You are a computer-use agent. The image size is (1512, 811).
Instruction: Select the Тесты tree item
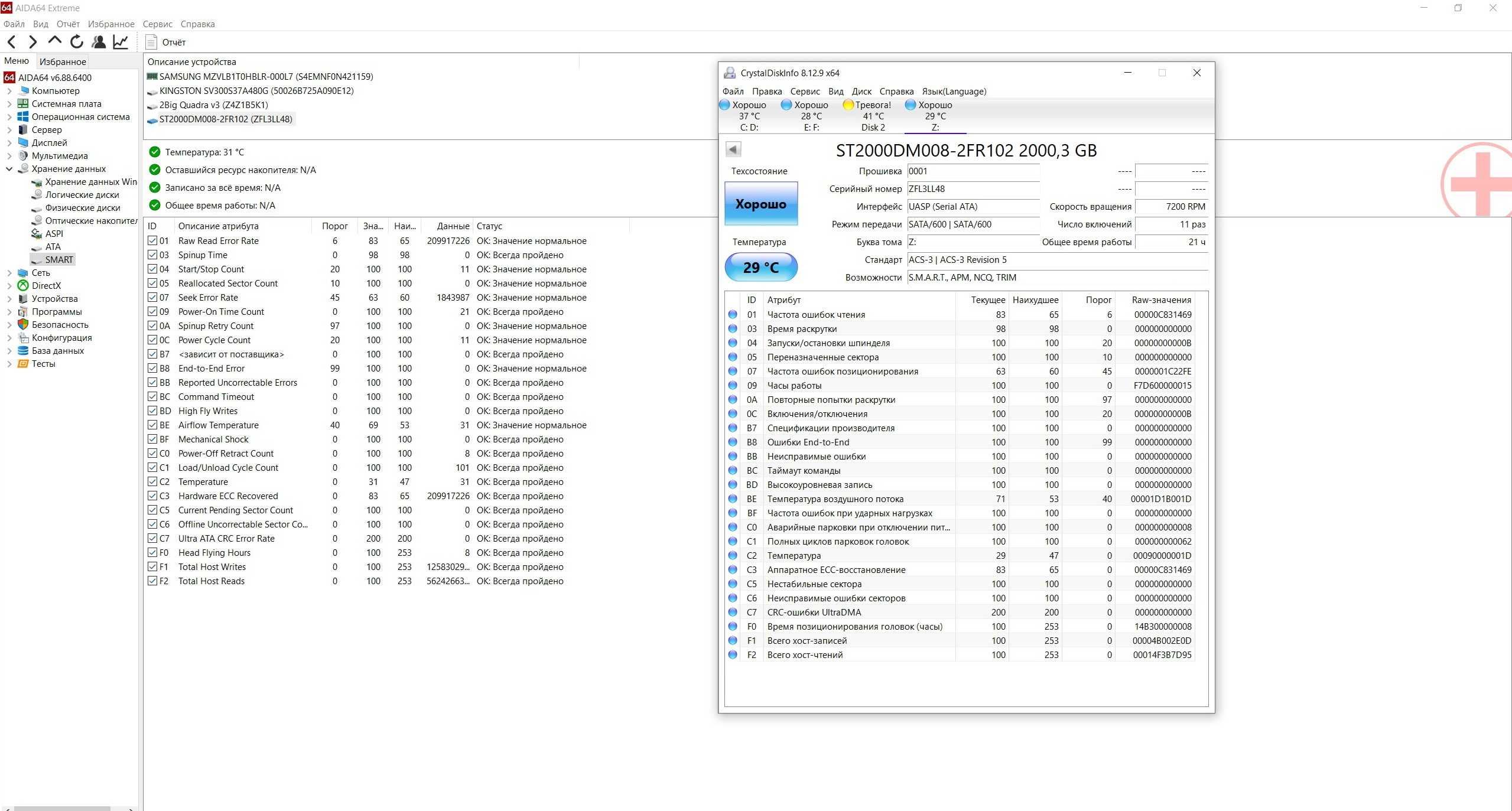click(x=43, y=363)
